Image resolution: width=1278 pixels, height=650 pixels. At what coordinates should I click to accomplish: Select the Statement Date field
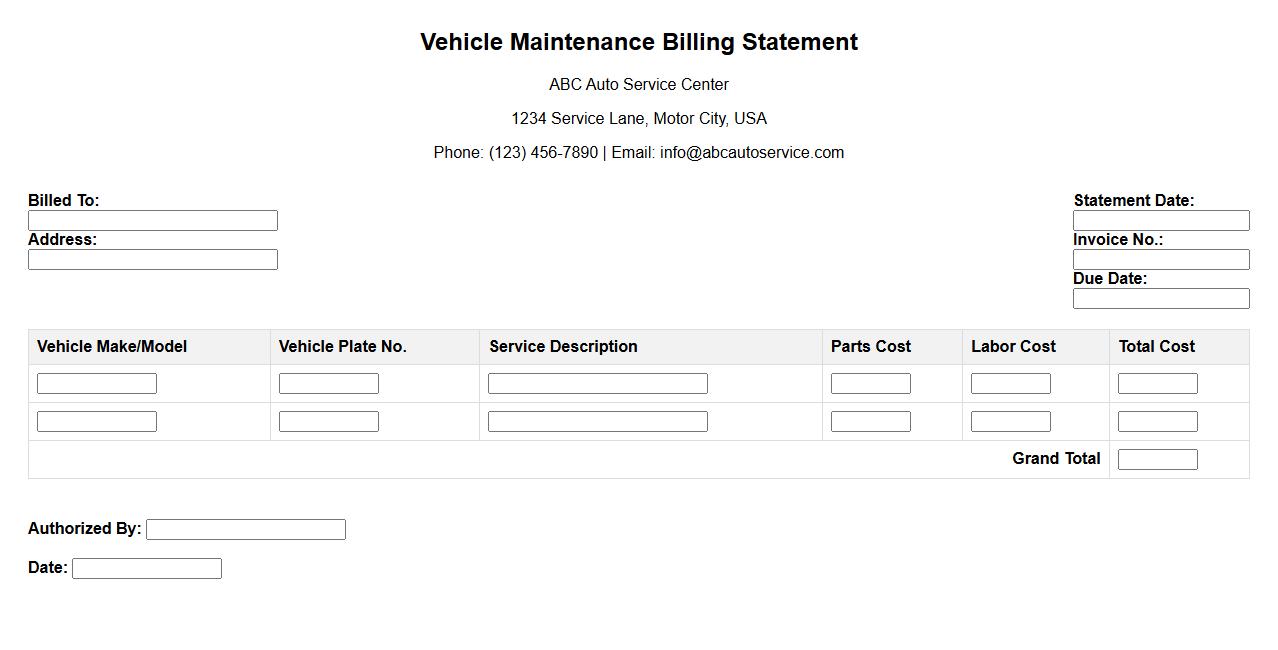click(x=1161, y=221)
